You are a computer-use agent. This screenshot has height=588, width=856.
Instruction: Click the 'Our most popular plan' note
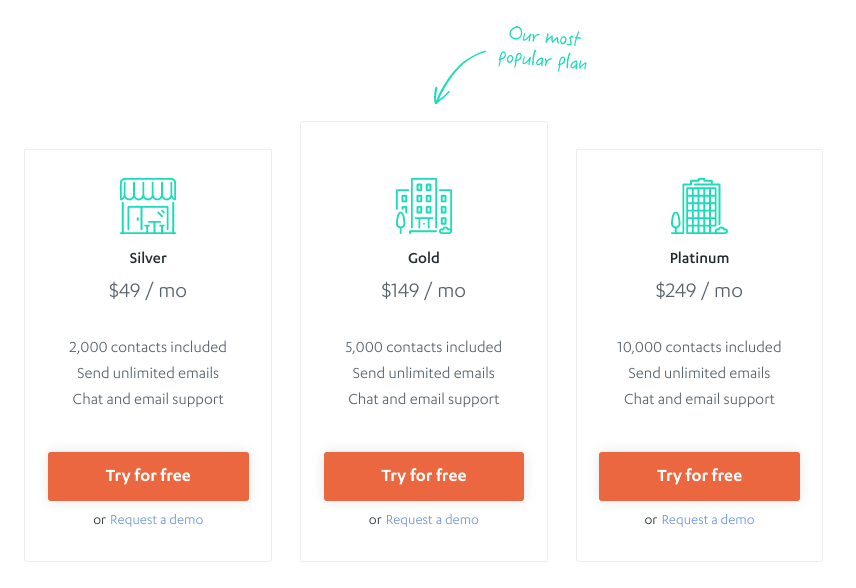543,49
